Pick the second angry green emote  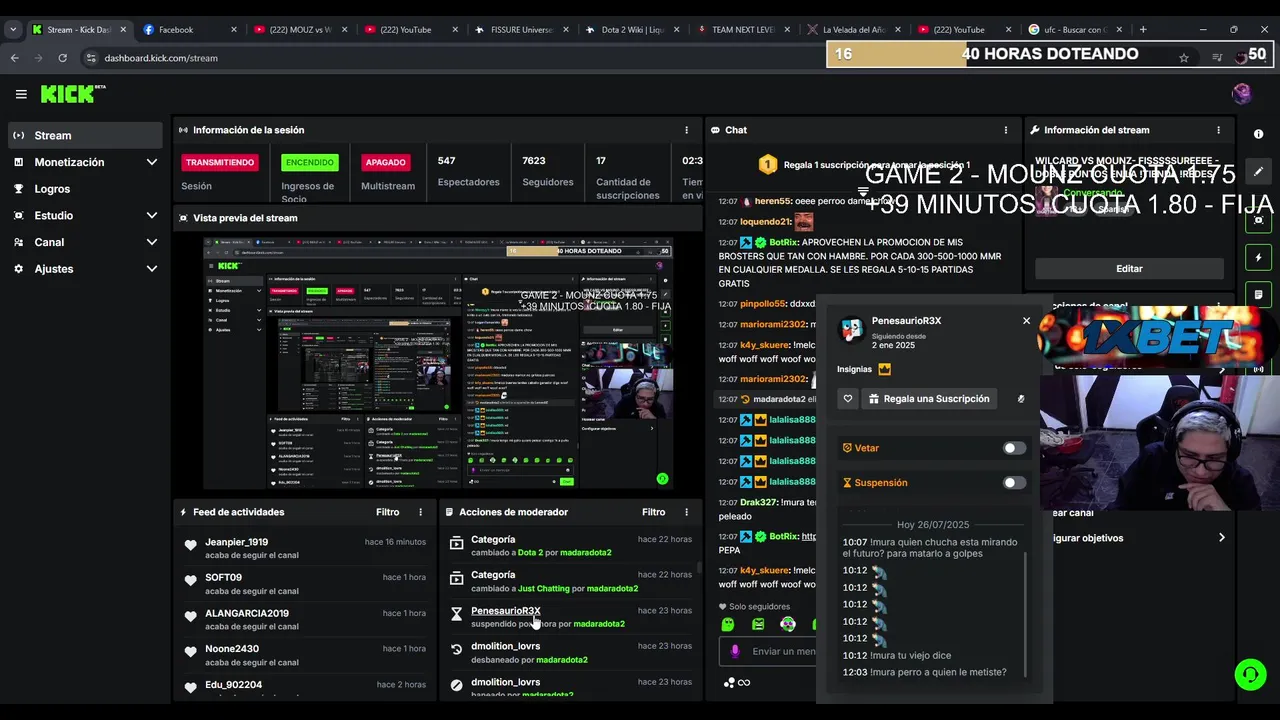[x=758, y=624]
